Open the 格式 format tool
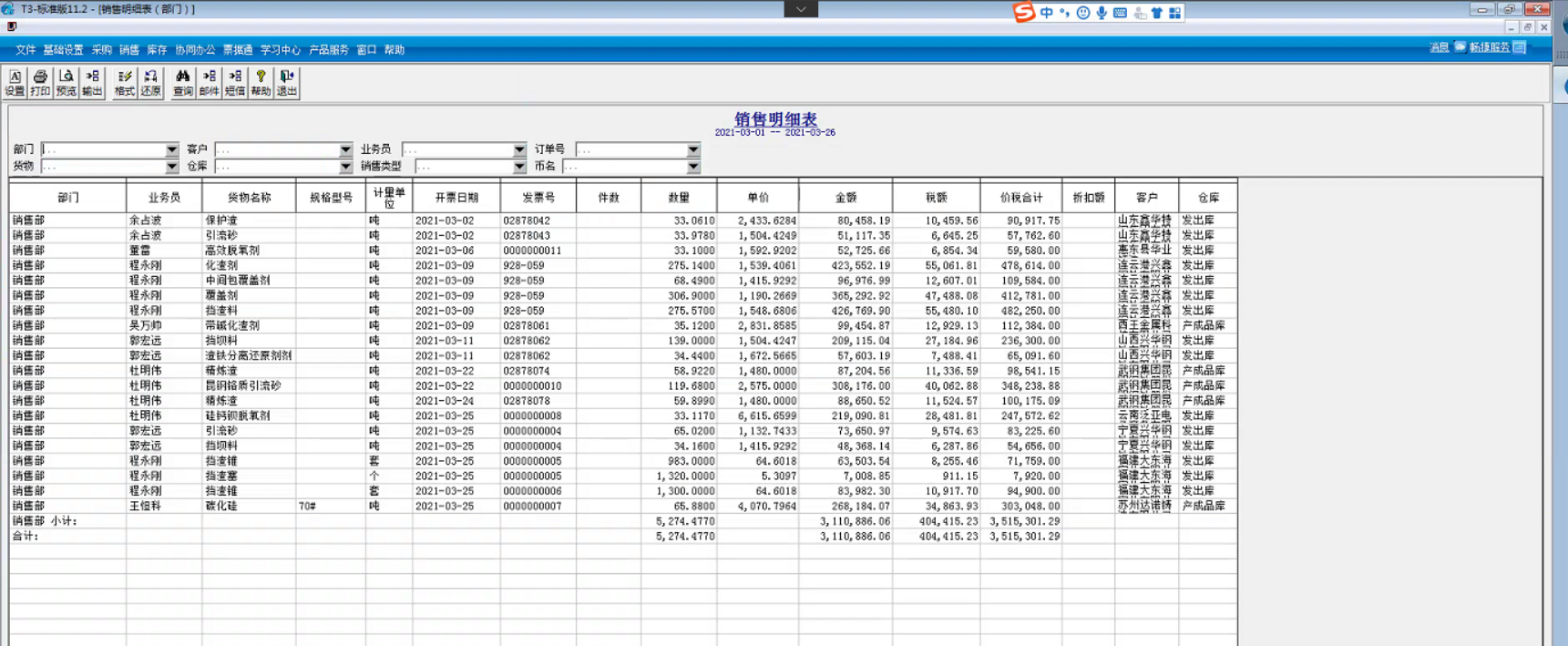Image resolution: width=1568 pixels, height=646 pixels. tap(124, 82)
